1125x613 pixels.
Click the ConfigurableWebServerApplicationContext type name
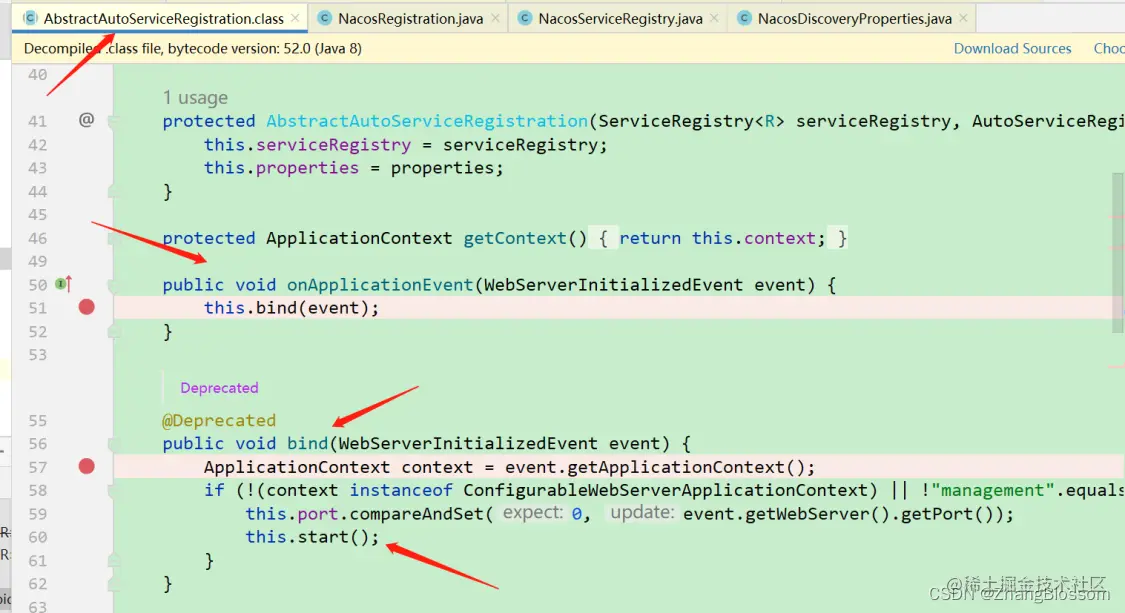point(666,490)
